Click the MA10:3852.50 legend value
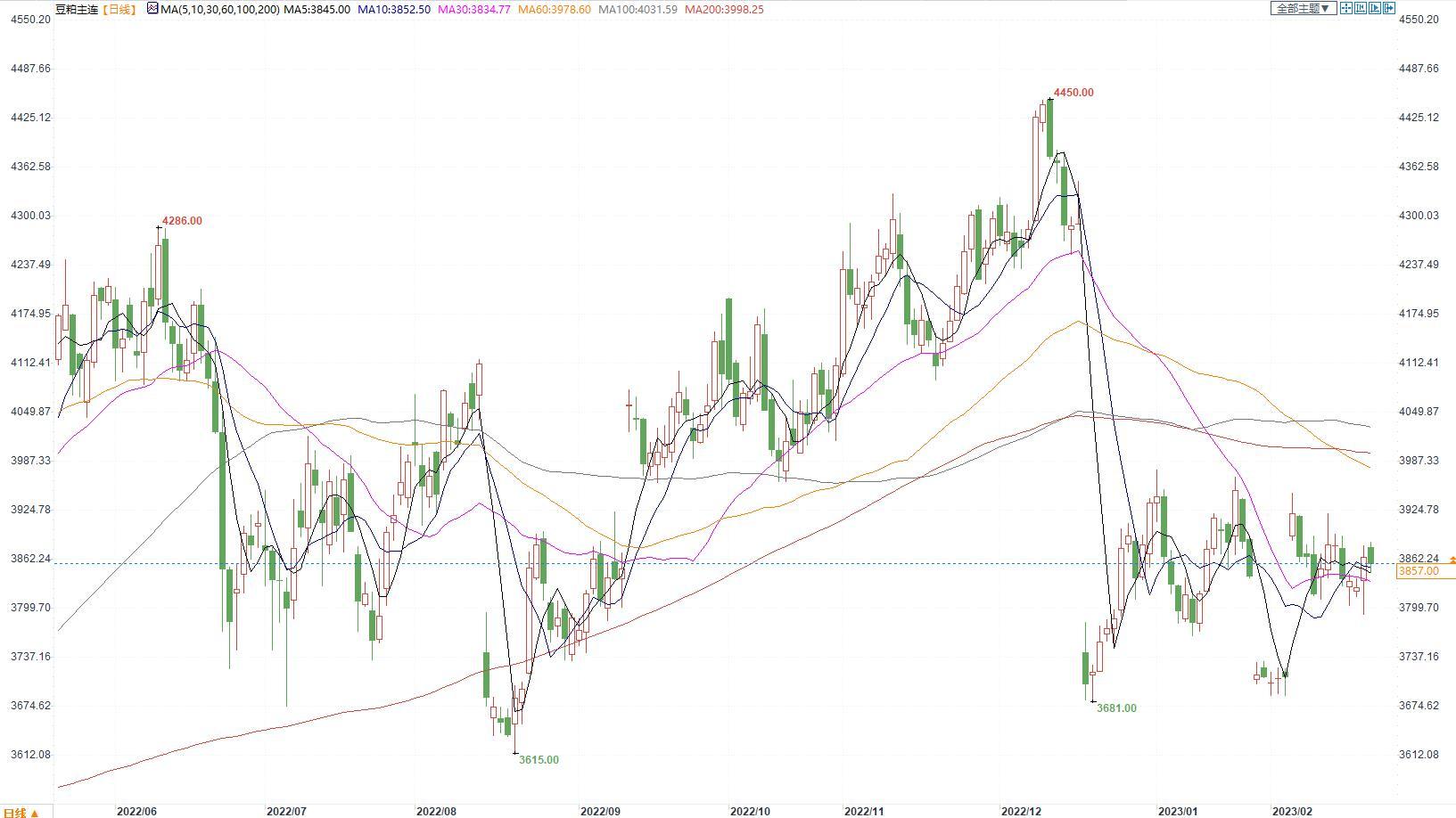The width and height of the screenshot is (1456, 818). [x=393, y=9]
